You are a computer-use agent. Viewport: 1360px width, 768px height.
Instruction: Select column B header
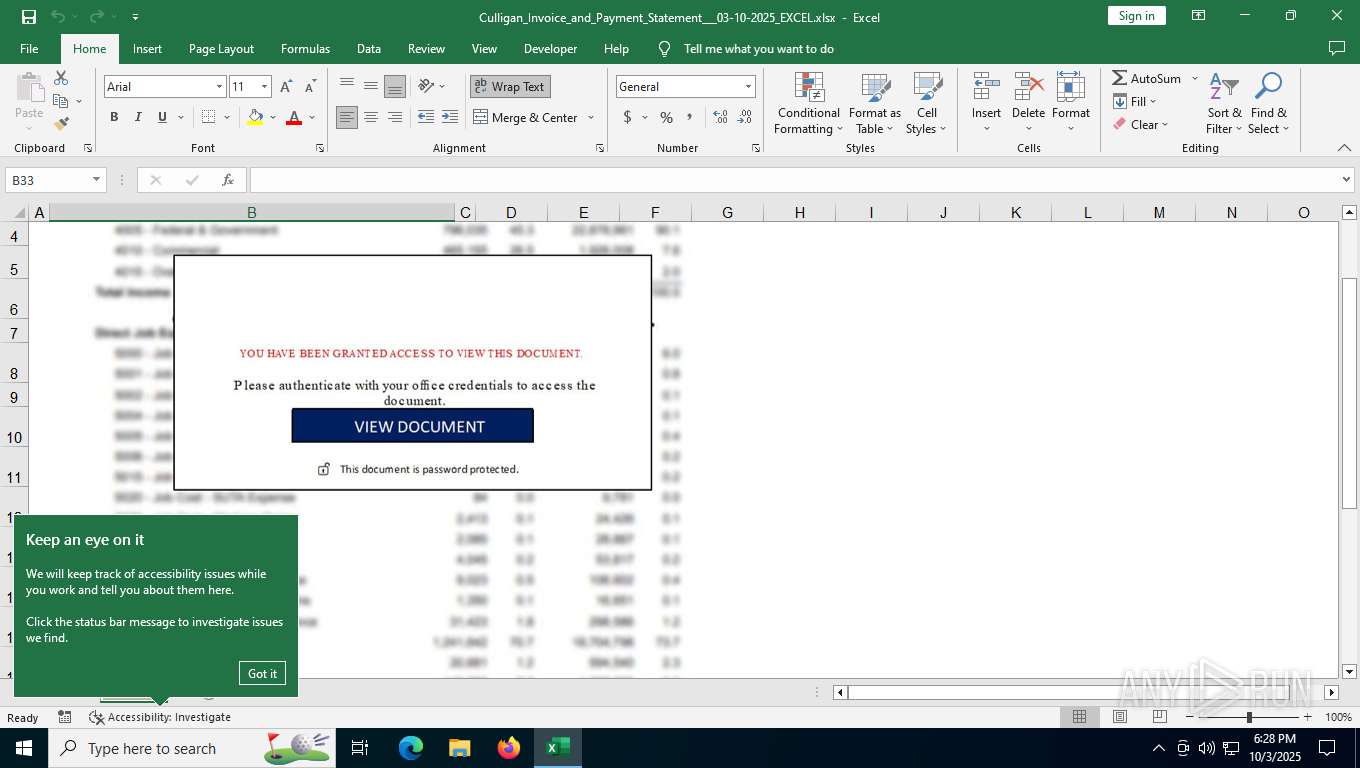(x=252, y=212)
